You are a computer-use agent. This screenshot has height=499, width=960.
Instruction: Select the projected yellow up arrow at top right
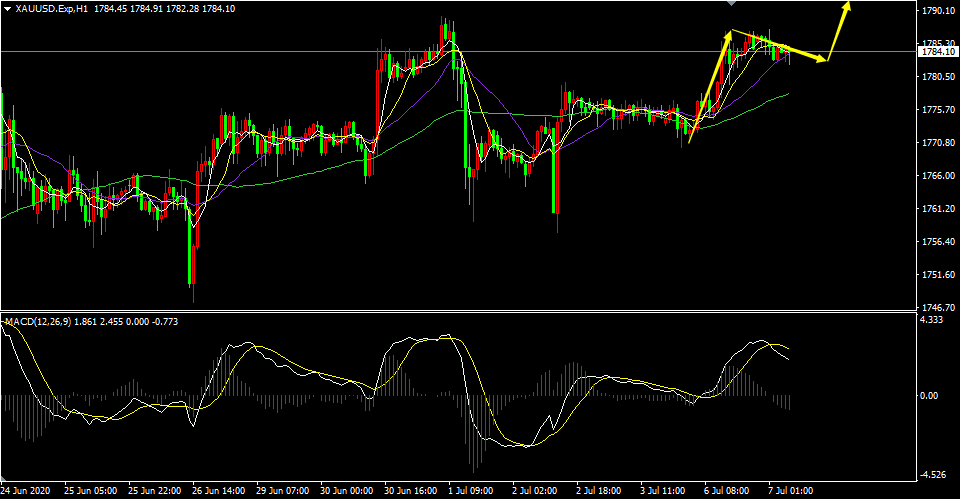pyautogui.click(x=839, y=30)
